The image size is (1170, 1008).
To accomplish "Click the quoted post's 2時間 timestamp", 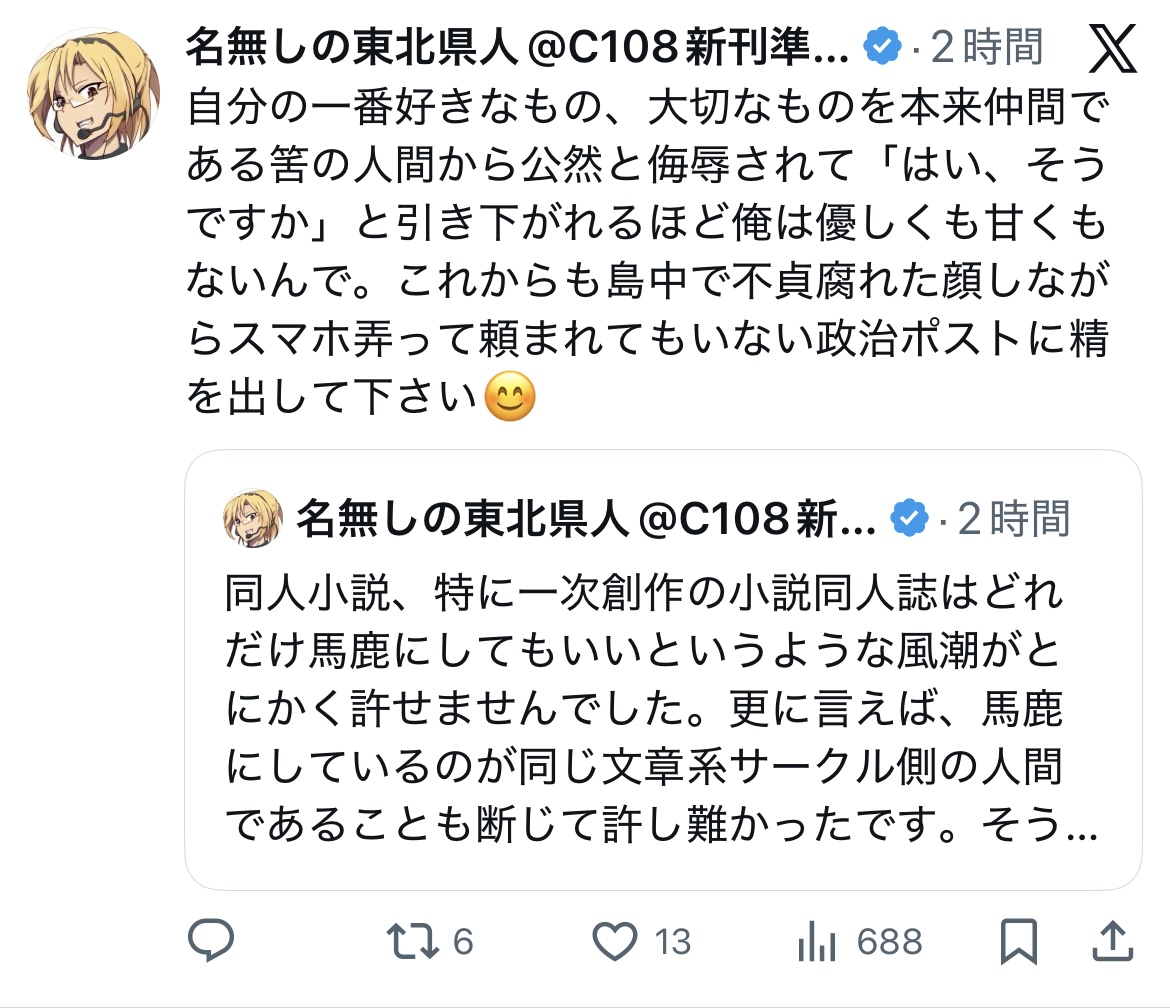I will [x=1013, y=518].
